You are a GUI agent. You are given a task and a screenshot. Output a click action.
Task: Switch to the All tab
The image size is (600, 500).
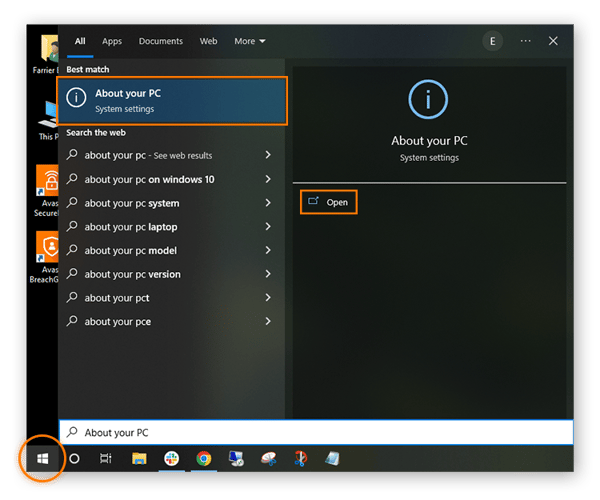pos(80,41)
